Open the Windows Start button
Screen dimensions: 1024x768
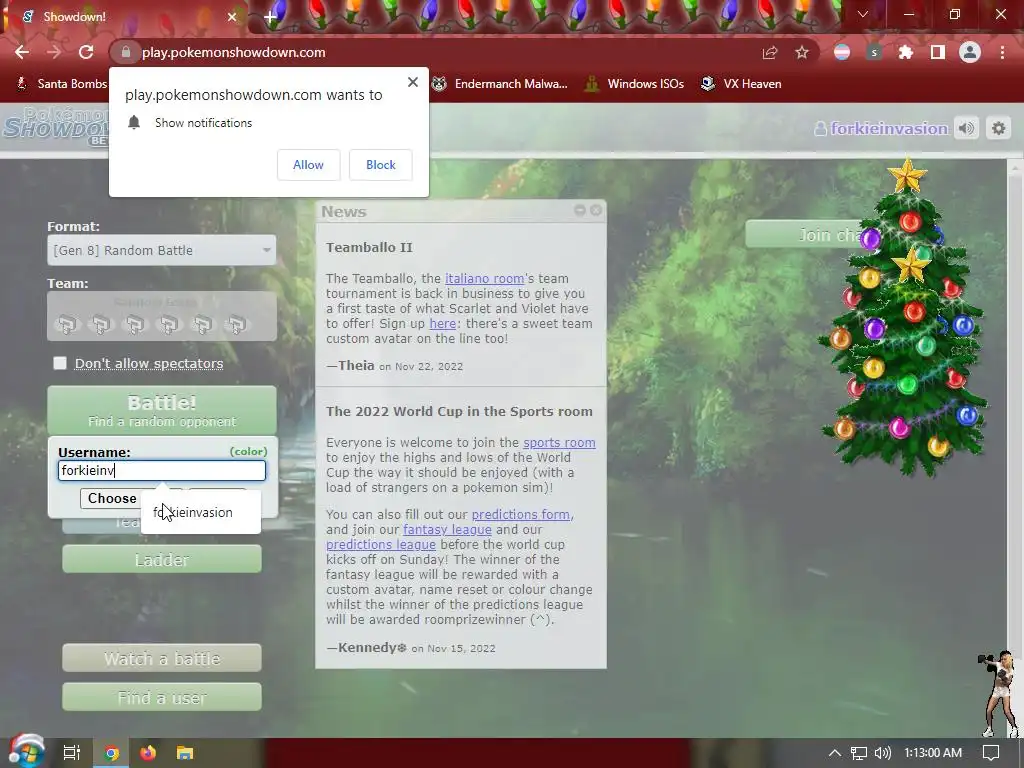coord(26,753)
